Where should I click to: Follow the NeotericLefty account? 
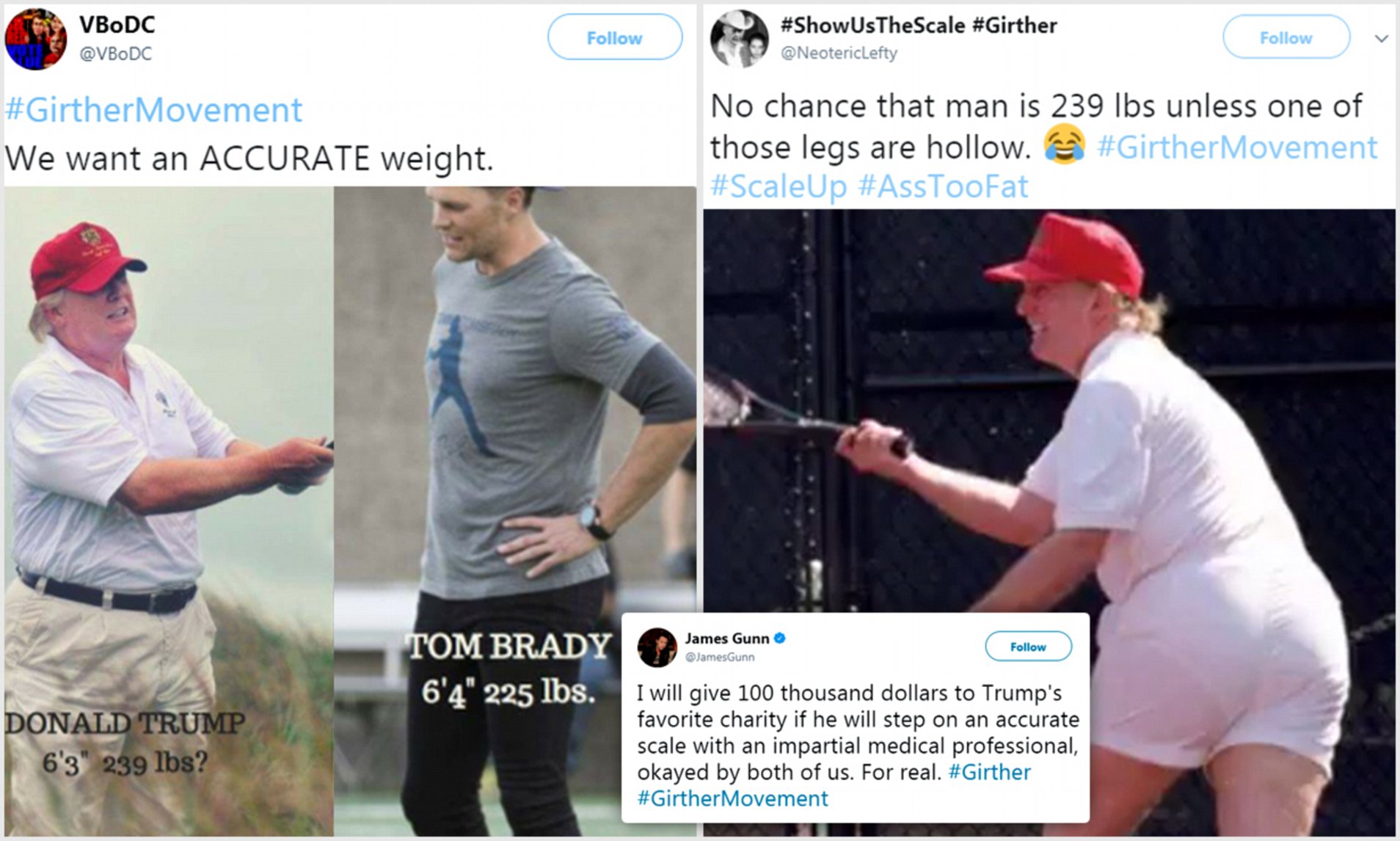point(1286,37)
